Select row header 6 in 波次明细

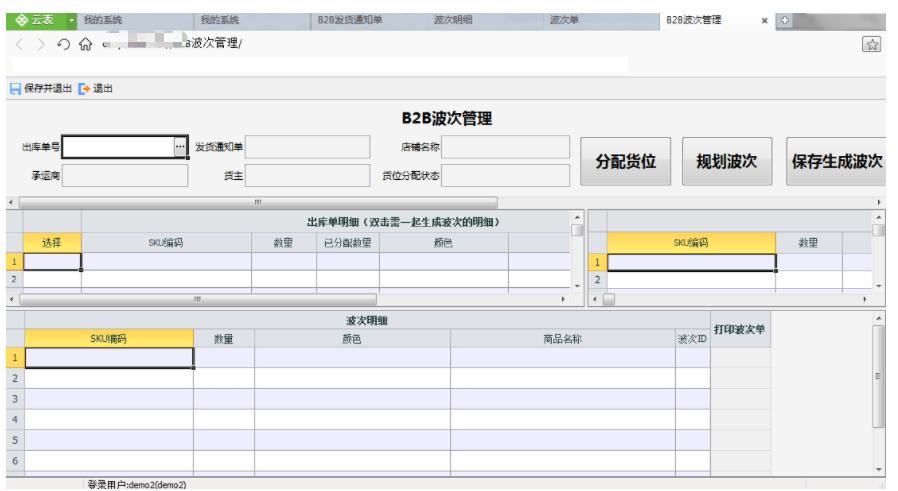click(15, 461)
